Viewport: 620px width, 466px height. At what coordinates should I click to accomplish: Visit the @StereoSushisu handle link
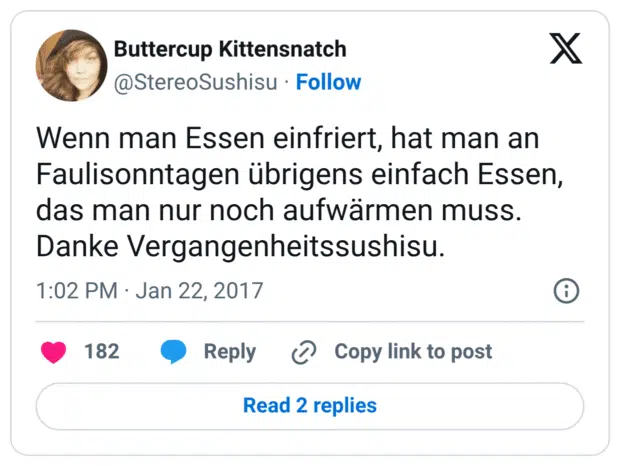[x=195, y=82]
